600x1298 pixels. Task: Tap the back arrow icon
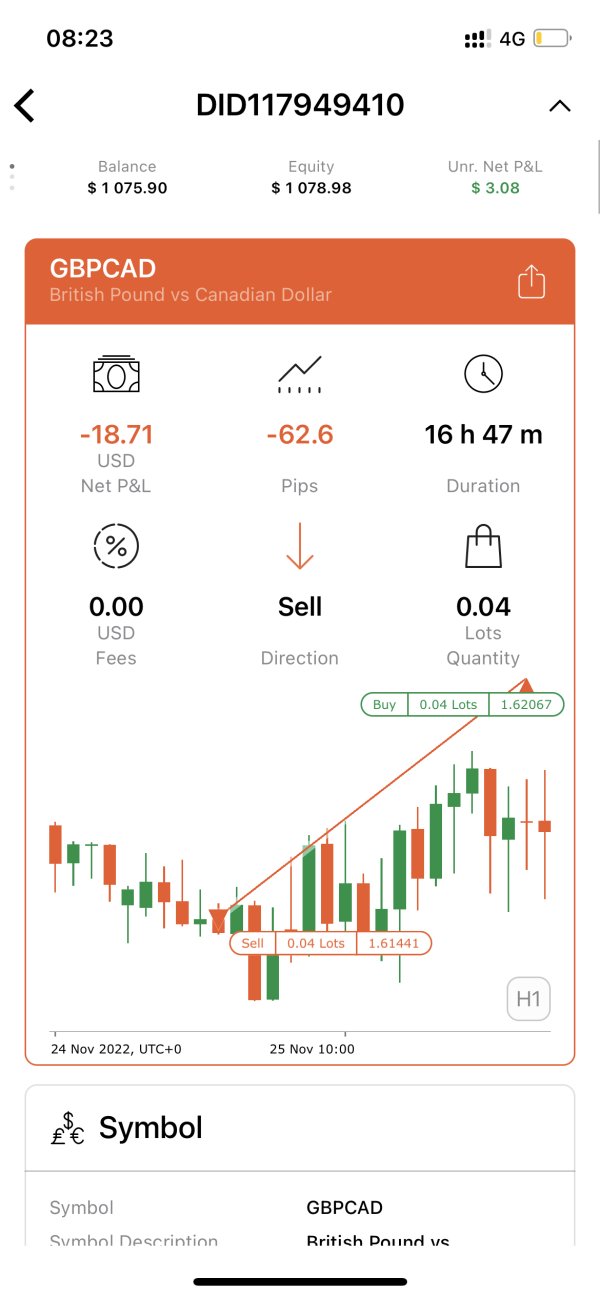25,105
